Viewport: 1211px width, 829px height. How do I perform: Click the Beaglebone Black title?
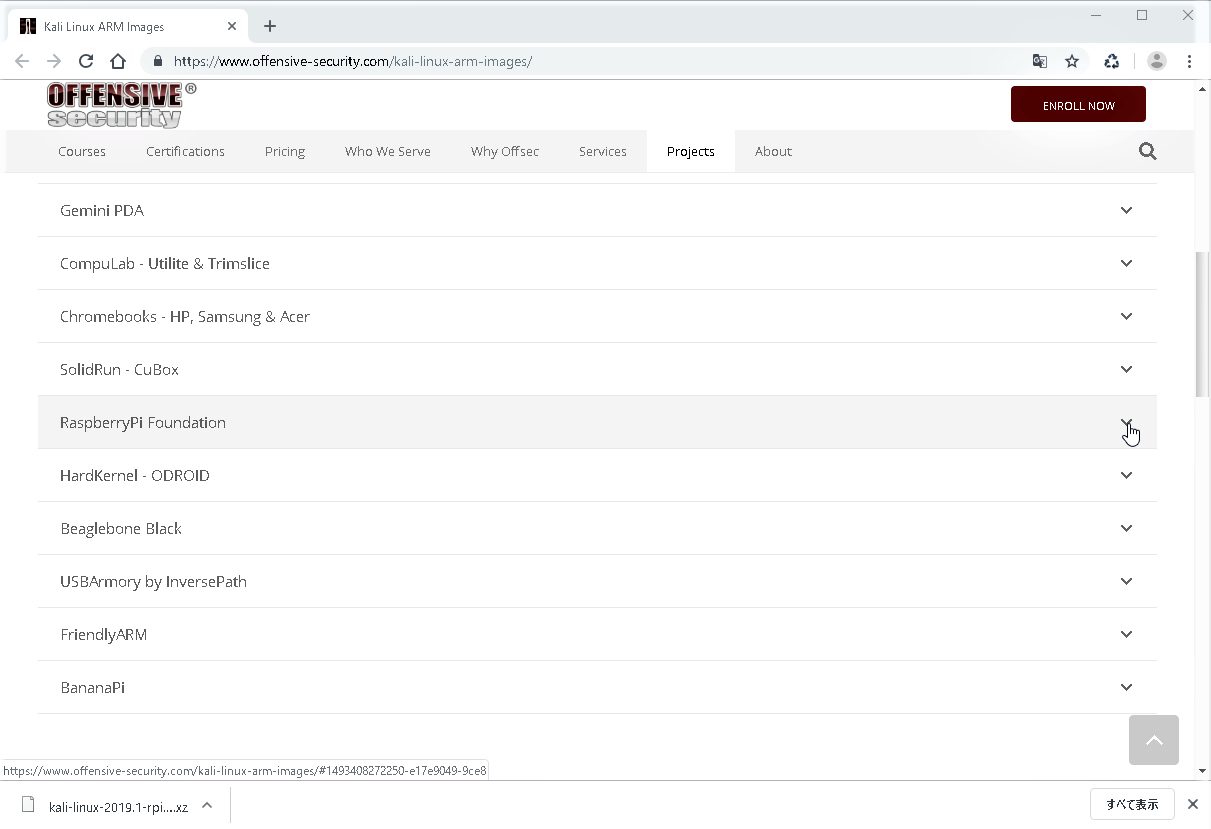click(121, 528)
